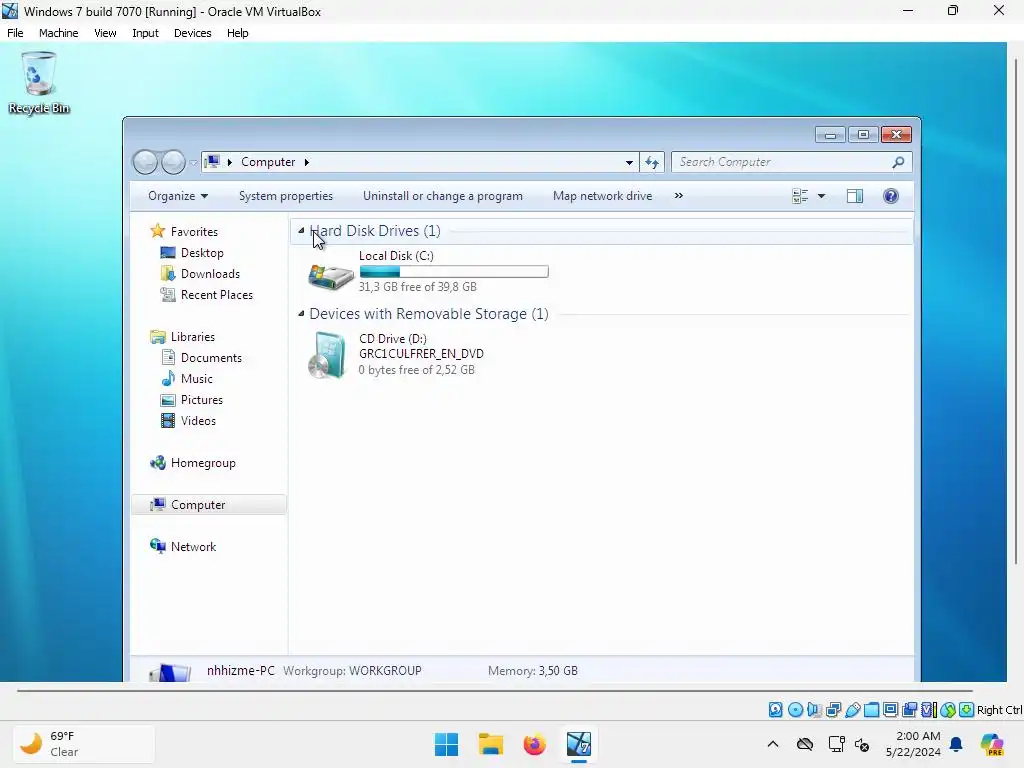Click VirtualBox shared folders indicator
1024x768 pixels.
coord(871,710)
